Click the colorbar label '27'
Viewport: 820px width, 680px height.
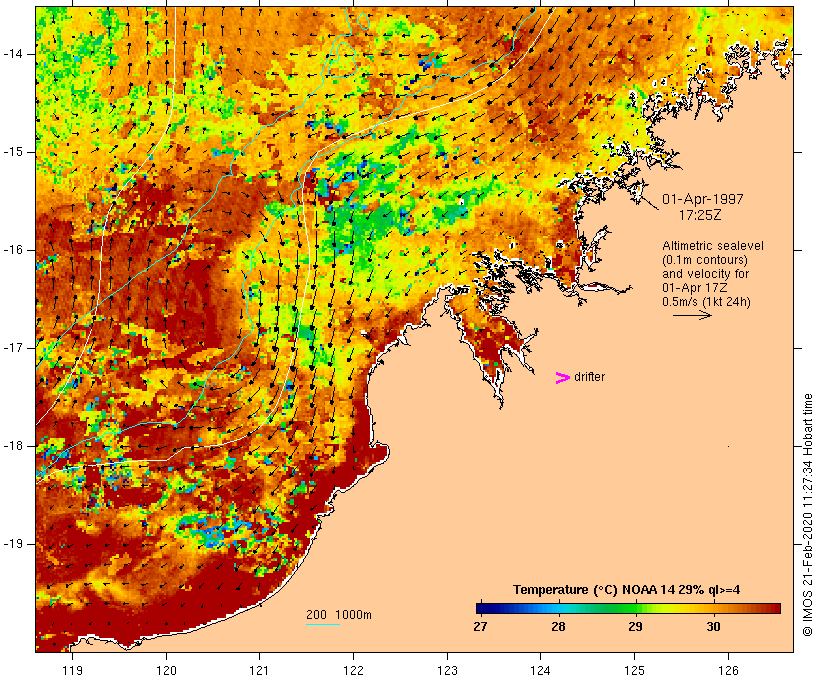click(x=480, y=627)
